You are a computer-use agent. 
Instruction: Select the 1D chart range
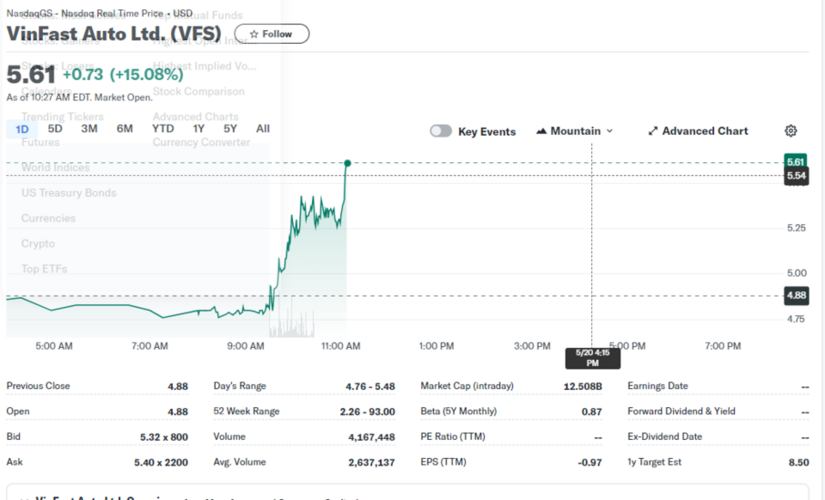[22, 129]
